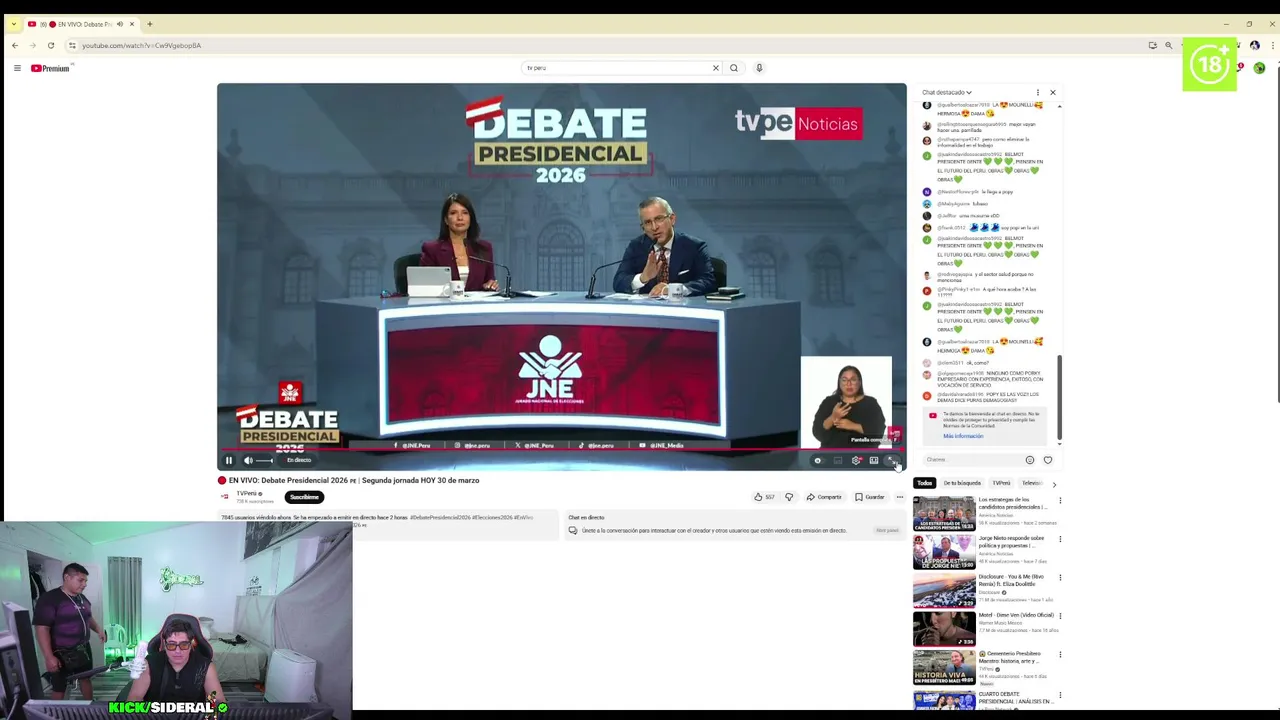Click the browser zoom magnifier icon
The width and height of the screenshot is (1280, 720).
tap(1168, 45)
